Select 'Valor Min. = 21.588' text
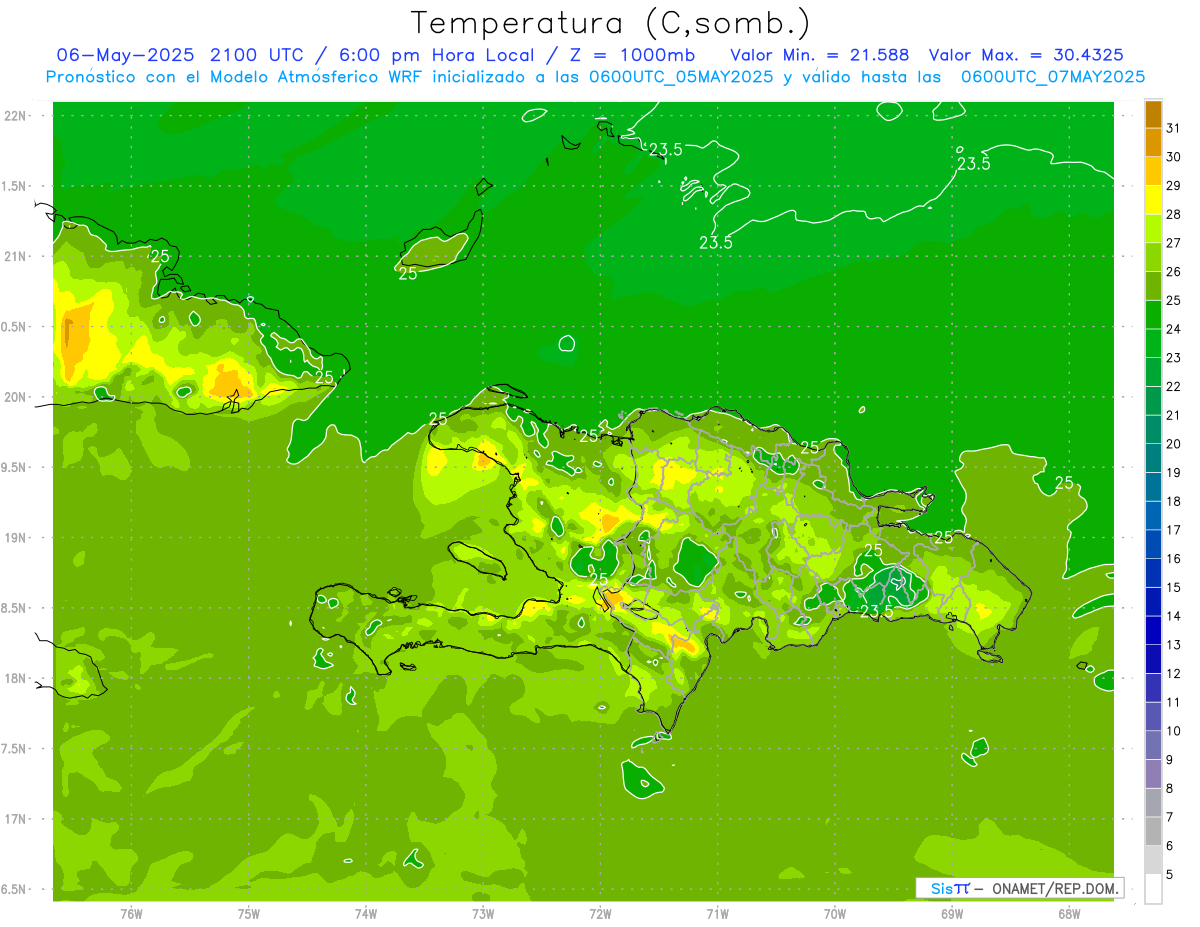The image size is (1200, 927). point(819,54)
